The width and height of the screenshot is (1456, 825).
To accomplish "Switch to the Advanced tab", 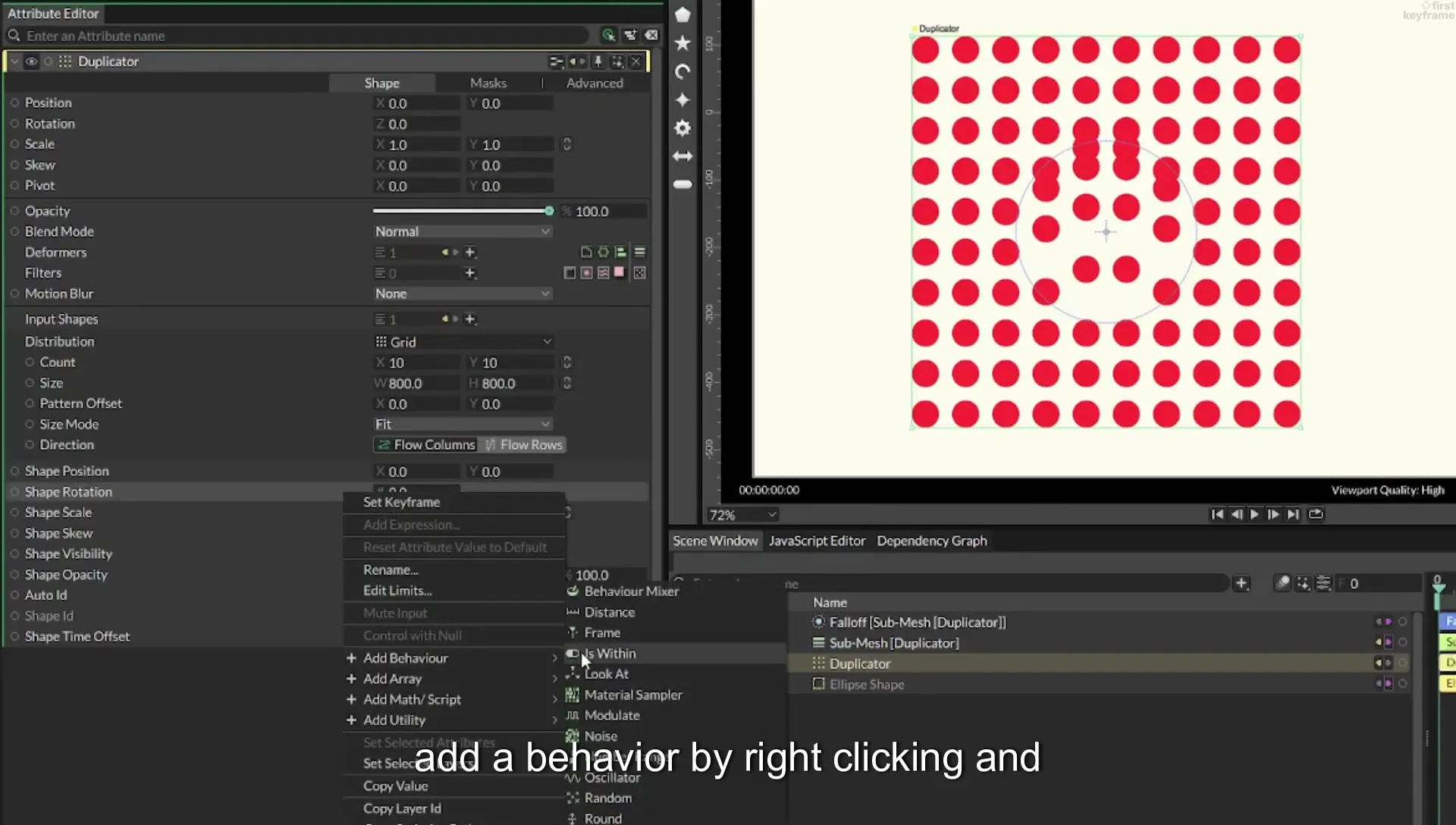I will (595, 83).
